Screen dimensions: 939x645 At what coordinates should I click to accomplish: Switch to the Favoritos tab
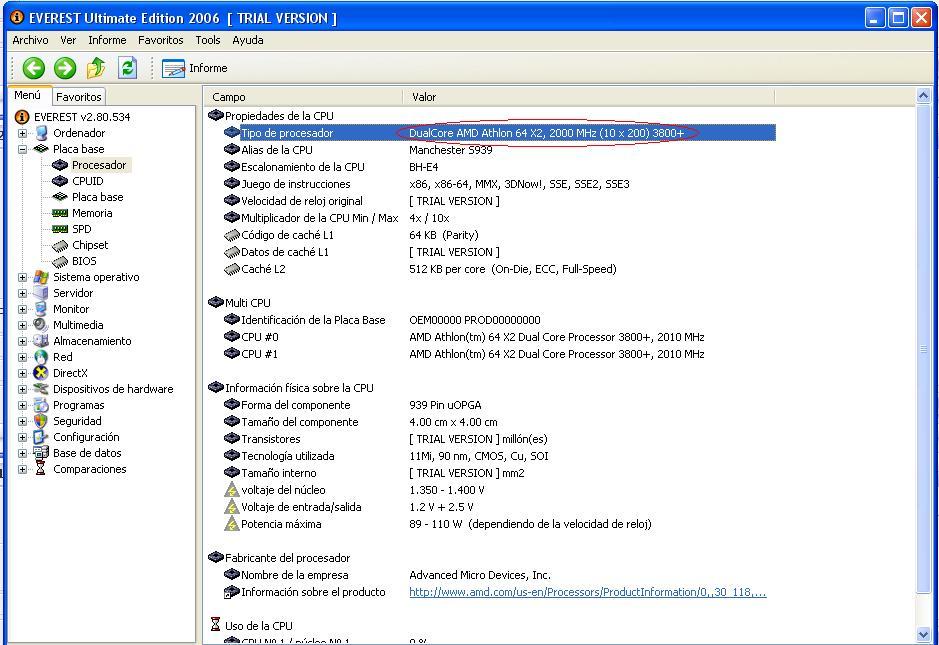[78, 97]
